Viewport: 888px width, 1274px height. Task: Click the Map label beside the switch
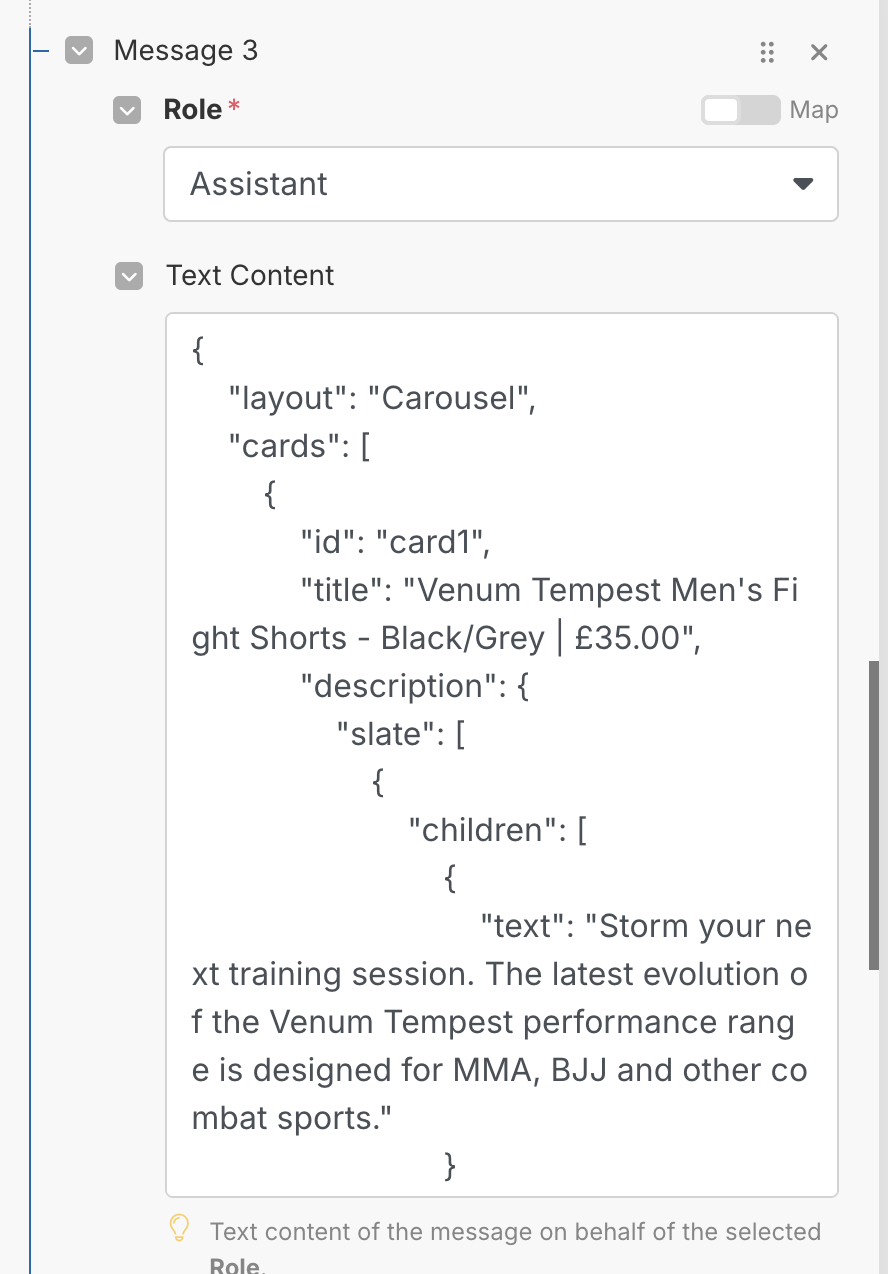tap(814, 110)
